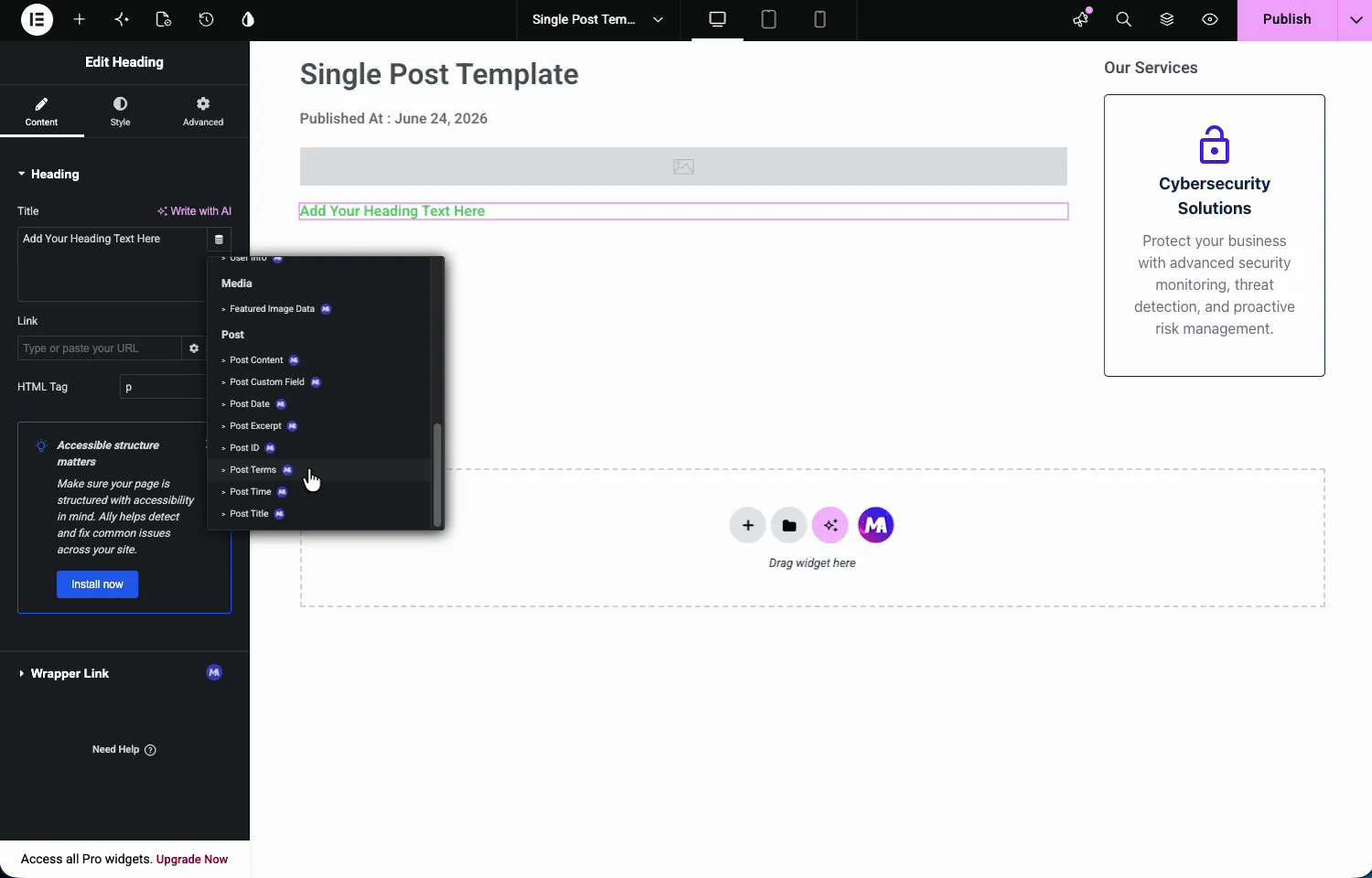Open the revision History icon
1372x878 pixels.
click(x=206, y=19)
